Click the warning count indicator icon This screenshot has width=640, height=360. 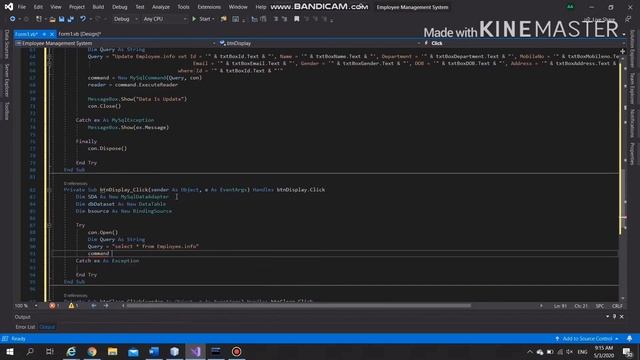[71, 306]
